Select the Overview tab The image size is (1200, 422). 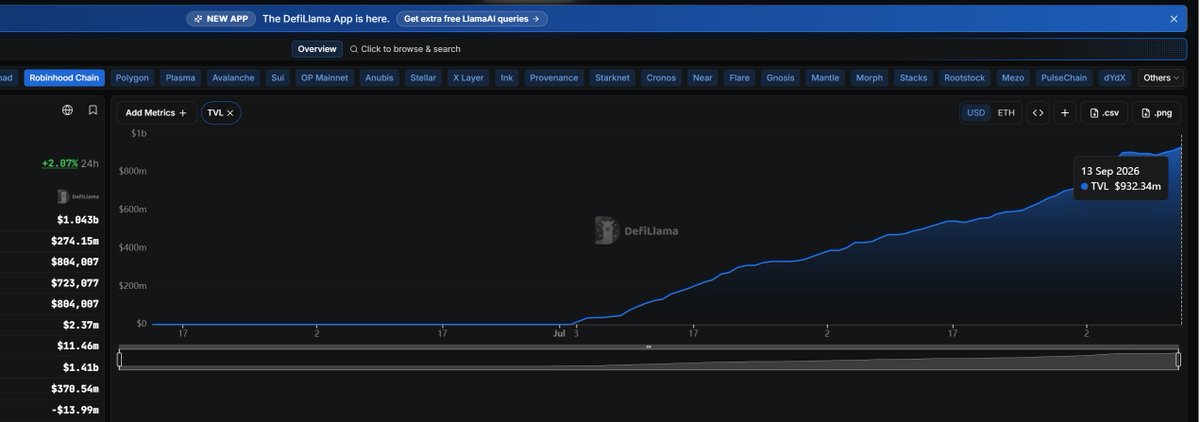317,49
